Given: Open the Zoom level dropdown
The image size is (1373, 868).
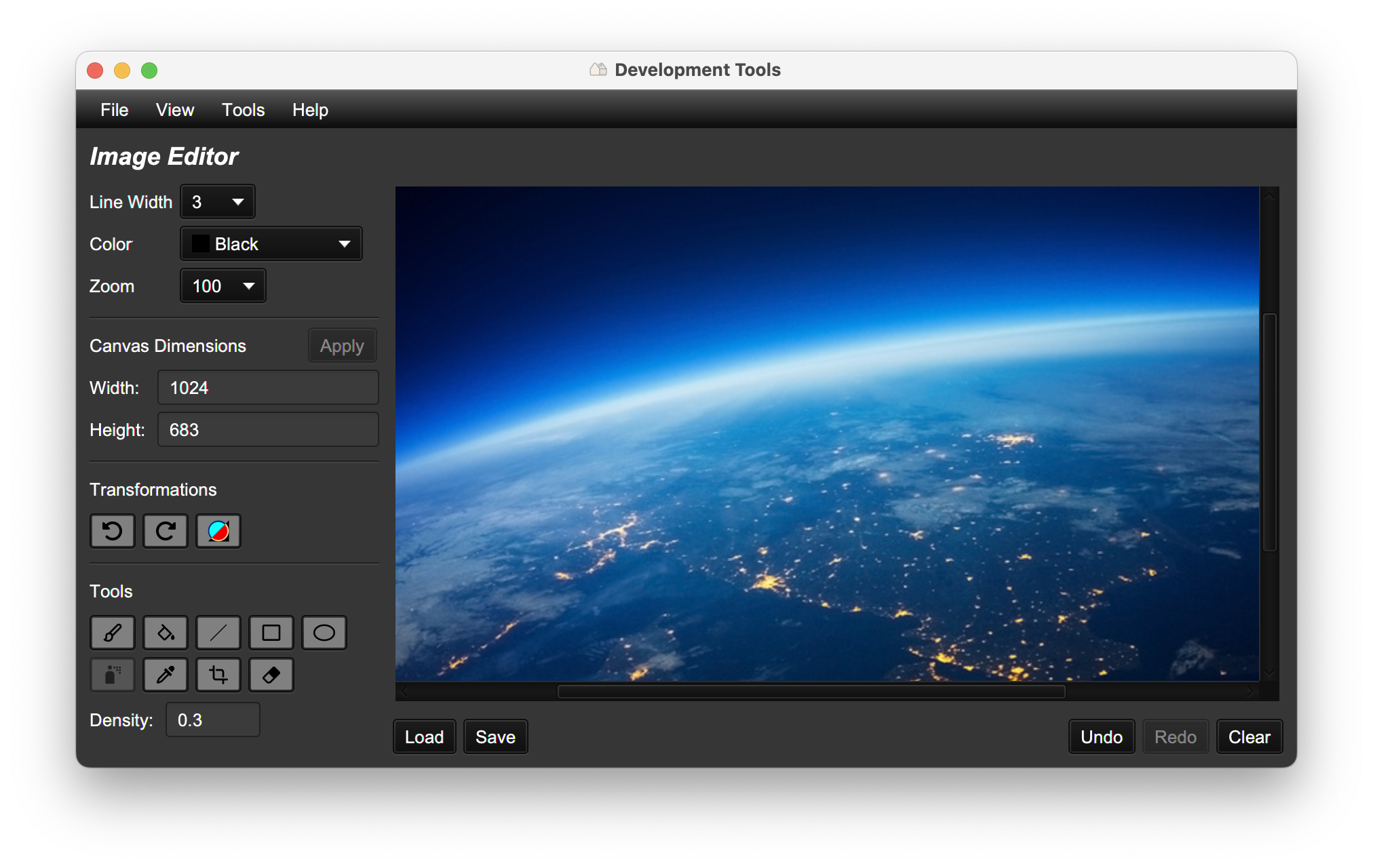Looking at the screenshot, I should click(x=223, y=286).
